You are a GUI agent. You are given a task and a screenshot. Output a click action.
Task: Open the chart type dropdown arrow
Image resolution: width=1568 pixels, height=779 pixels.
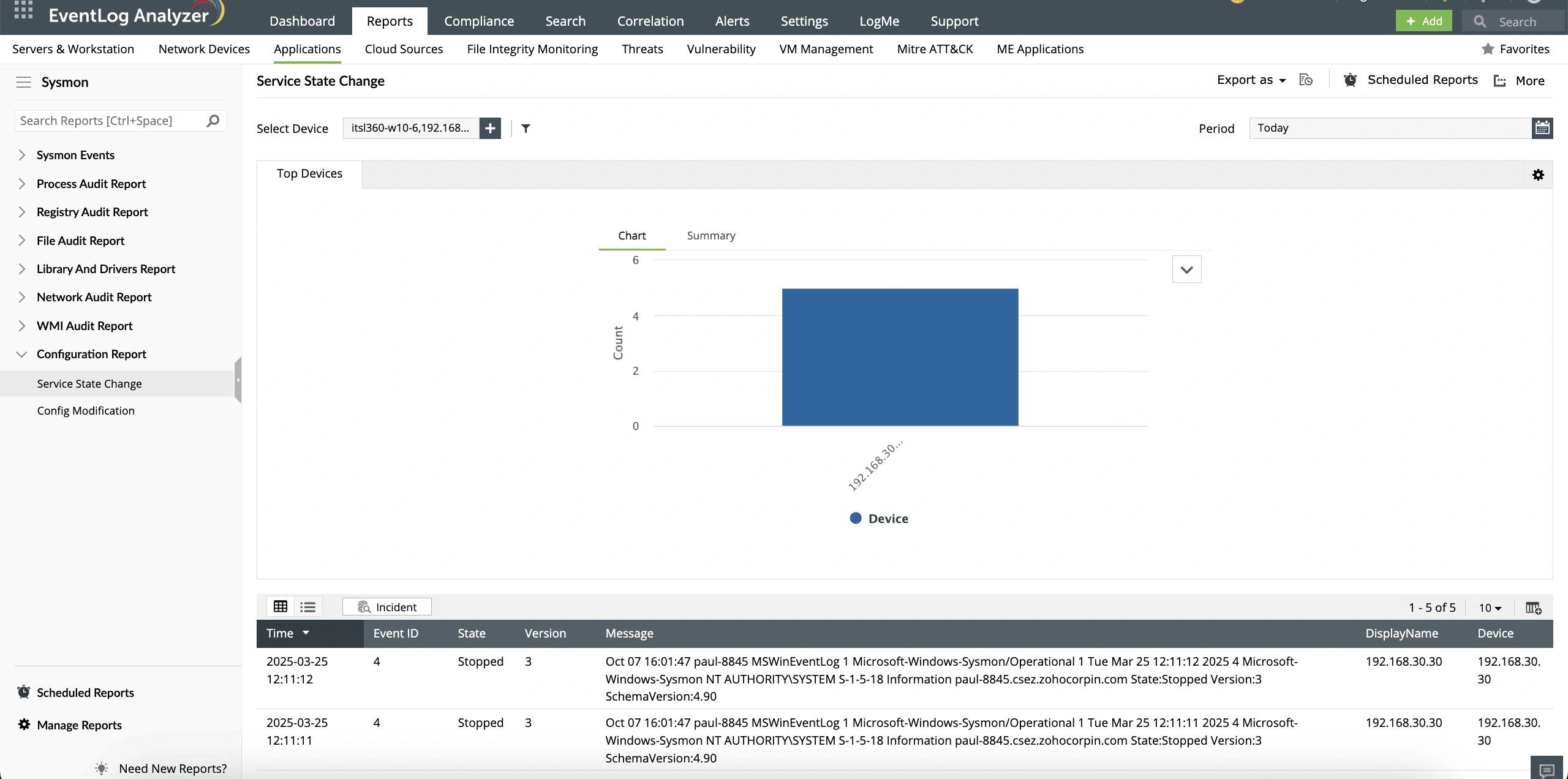(x=1186, y=269)
